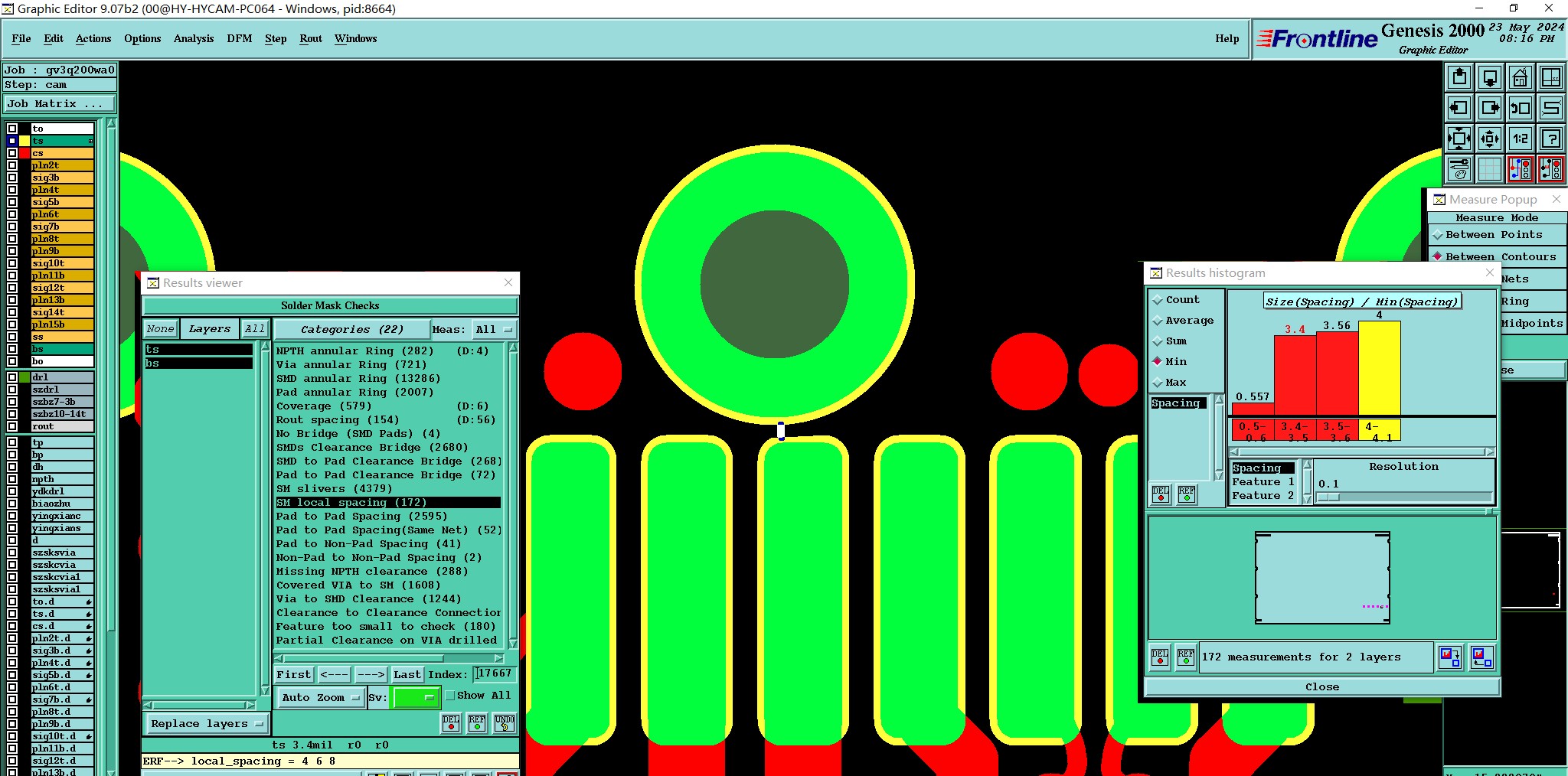Image resolution: width=1568 pixels, height=776 pixels.
Task: Click the zoom in arrows icon
Action: (x=1459, y=139)
